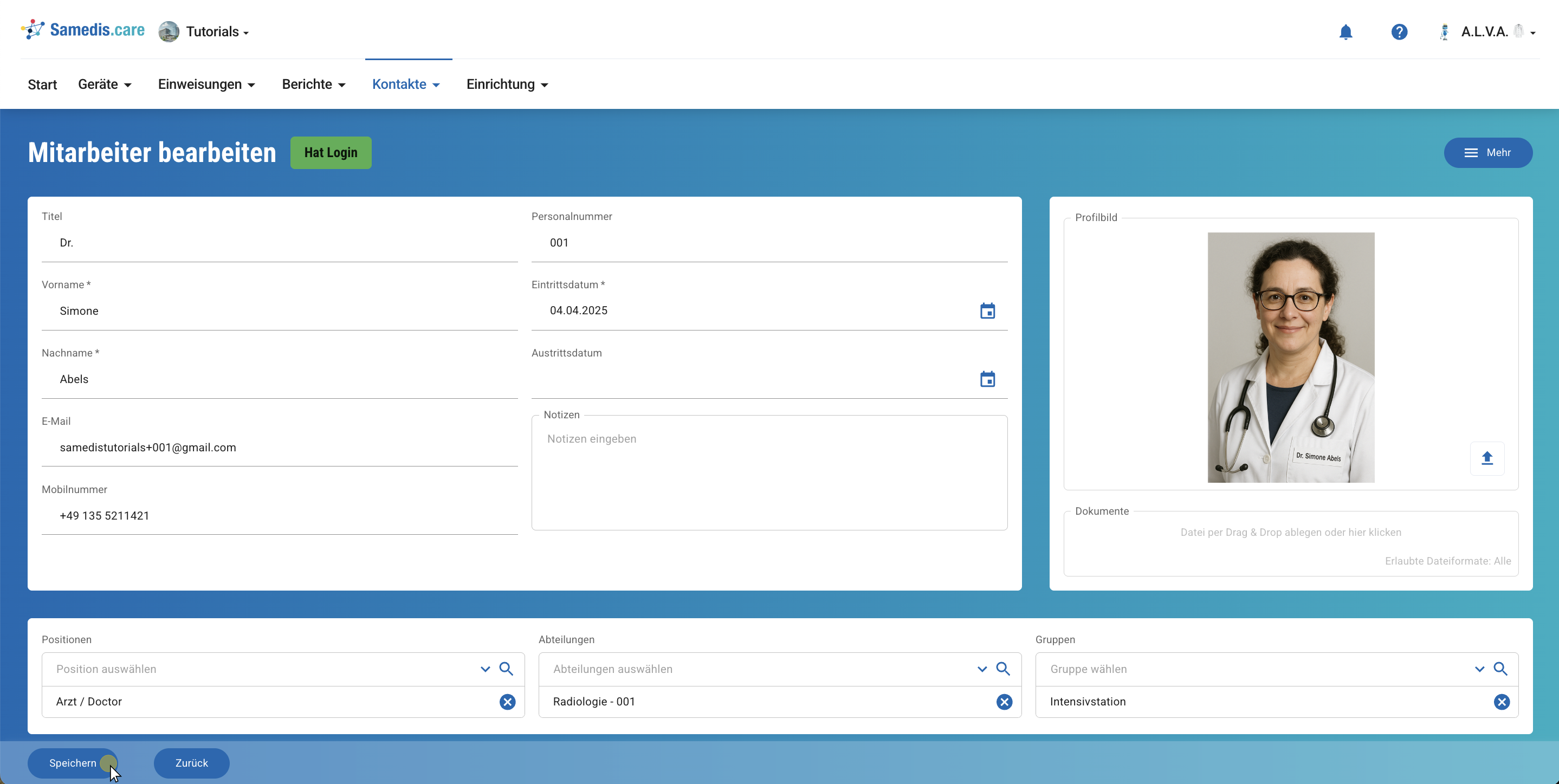Screen dimensions: 1559x784
Task: Click the Speichern button
Action: click(73, 763)
